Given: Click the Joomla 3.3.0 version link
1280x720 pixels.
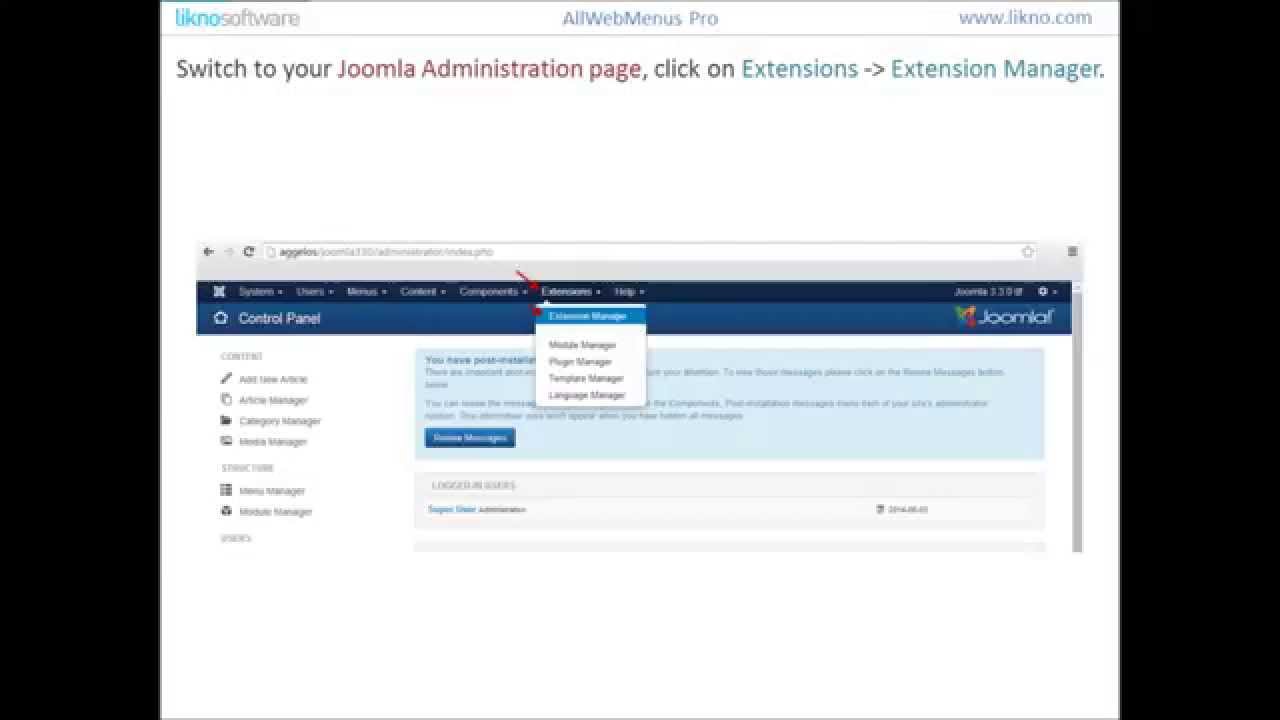Looking at the screenshot, I should click(989, 292).
